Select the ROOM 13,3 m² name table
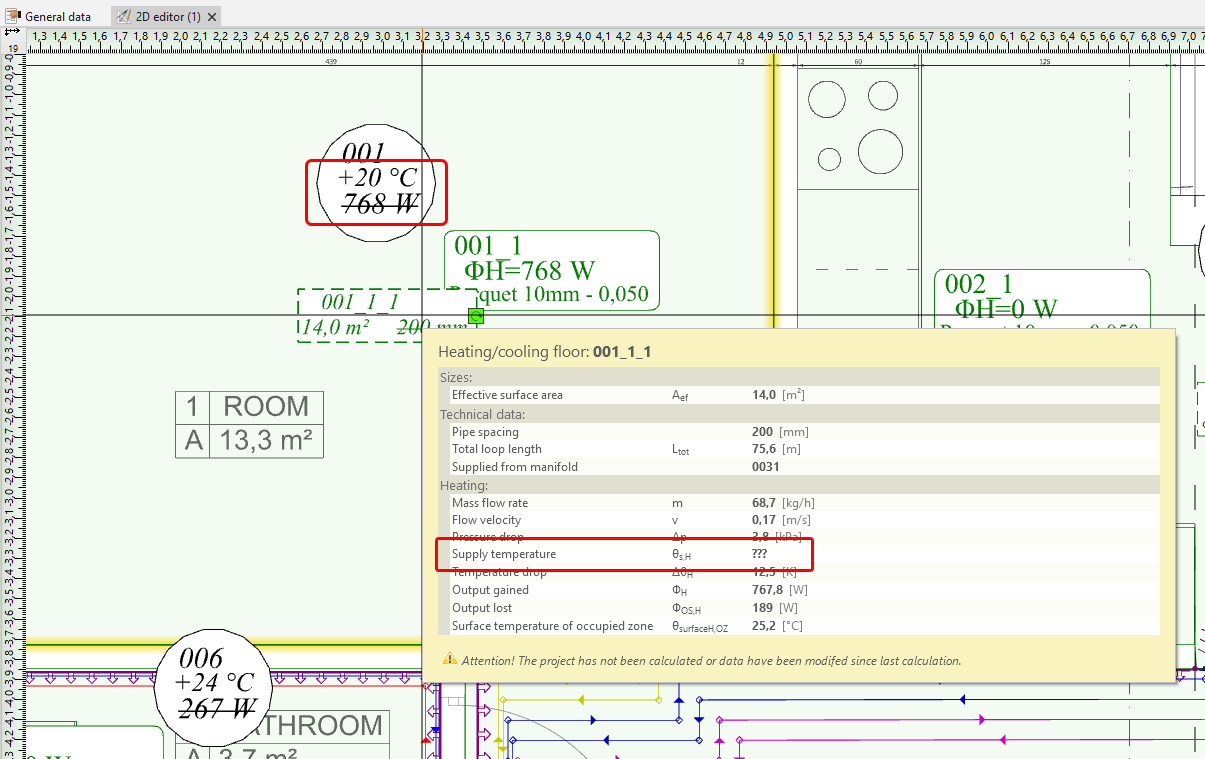This screenshot has width=1205, height=759. 249,424
